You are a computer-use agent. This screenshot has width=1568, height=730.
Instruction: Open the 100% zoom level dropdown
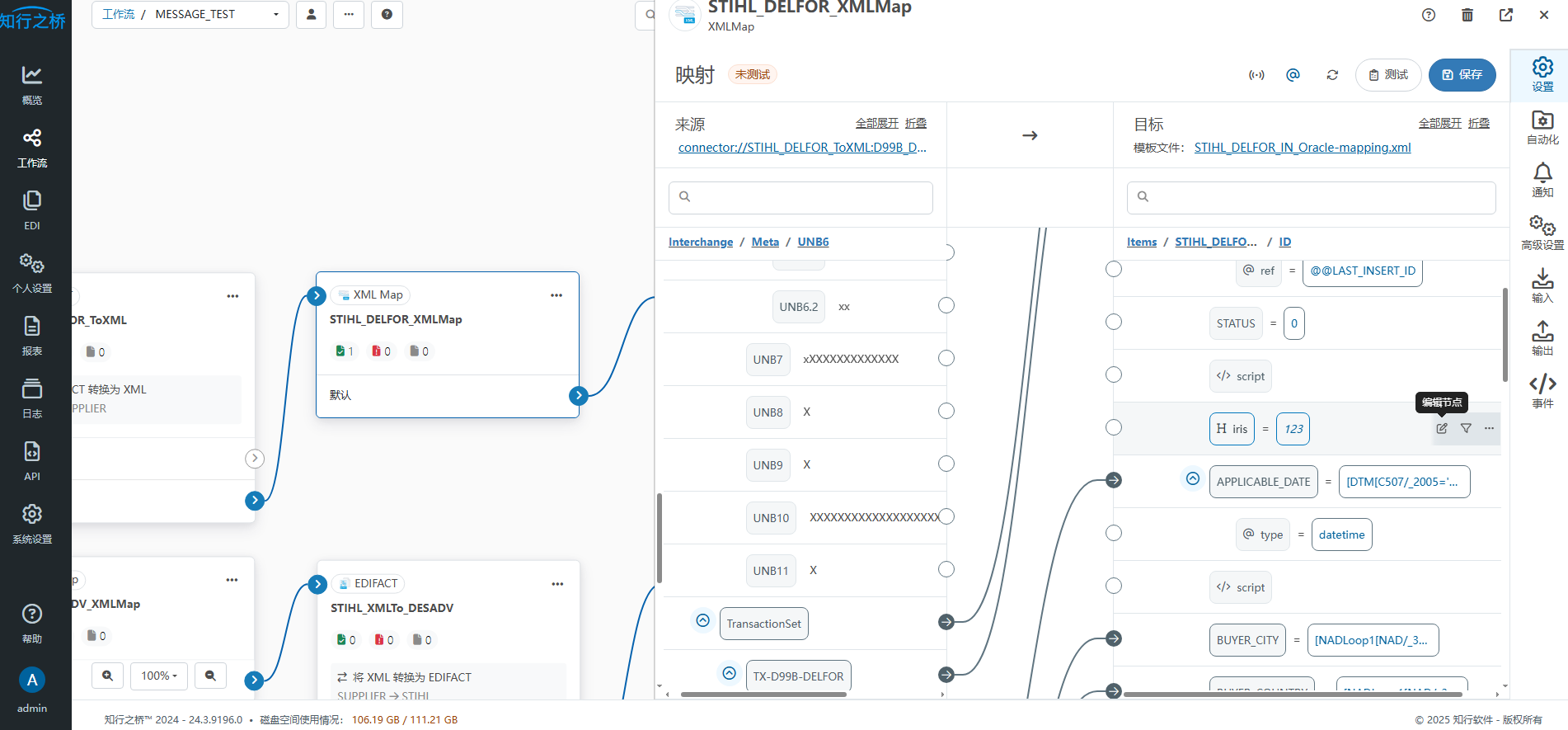[159, 676]
